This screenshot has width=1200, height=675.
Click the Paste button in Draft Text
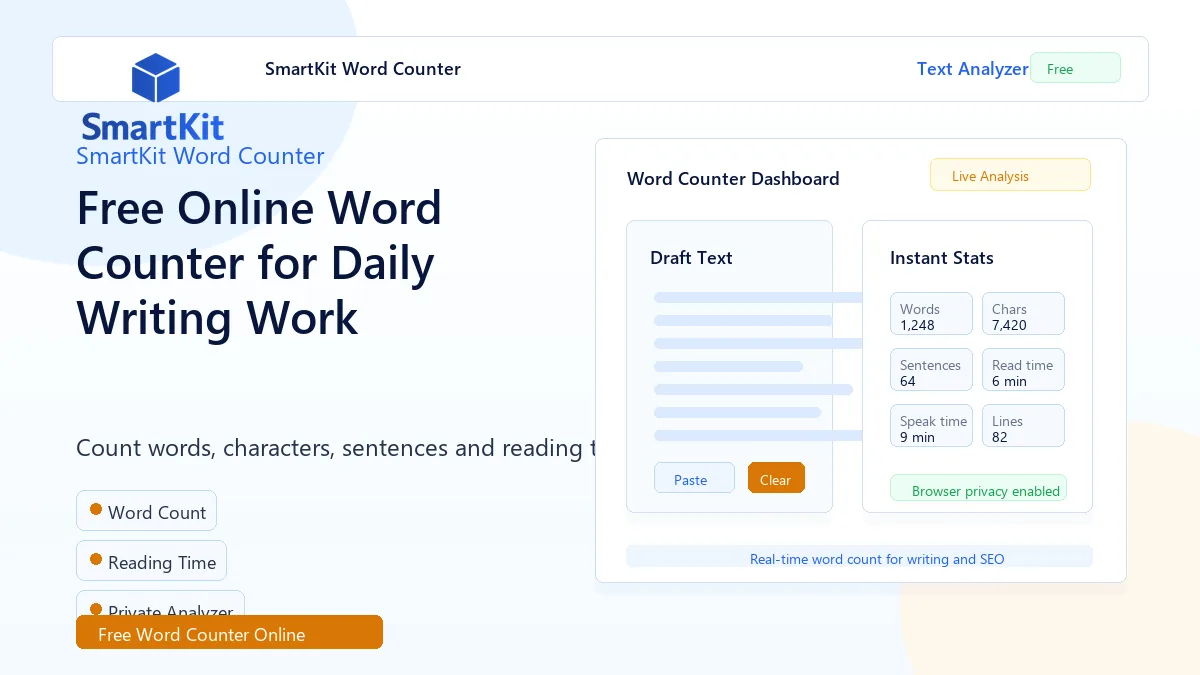pyautogui.click(x=694, y=478)
